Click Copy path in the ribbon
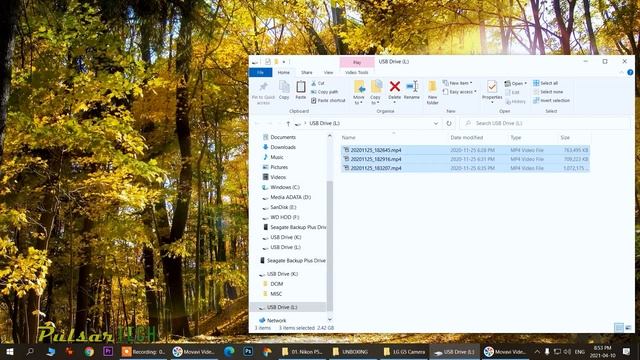The width and height of the screenshot is (640, 360). tap(324, 92)
